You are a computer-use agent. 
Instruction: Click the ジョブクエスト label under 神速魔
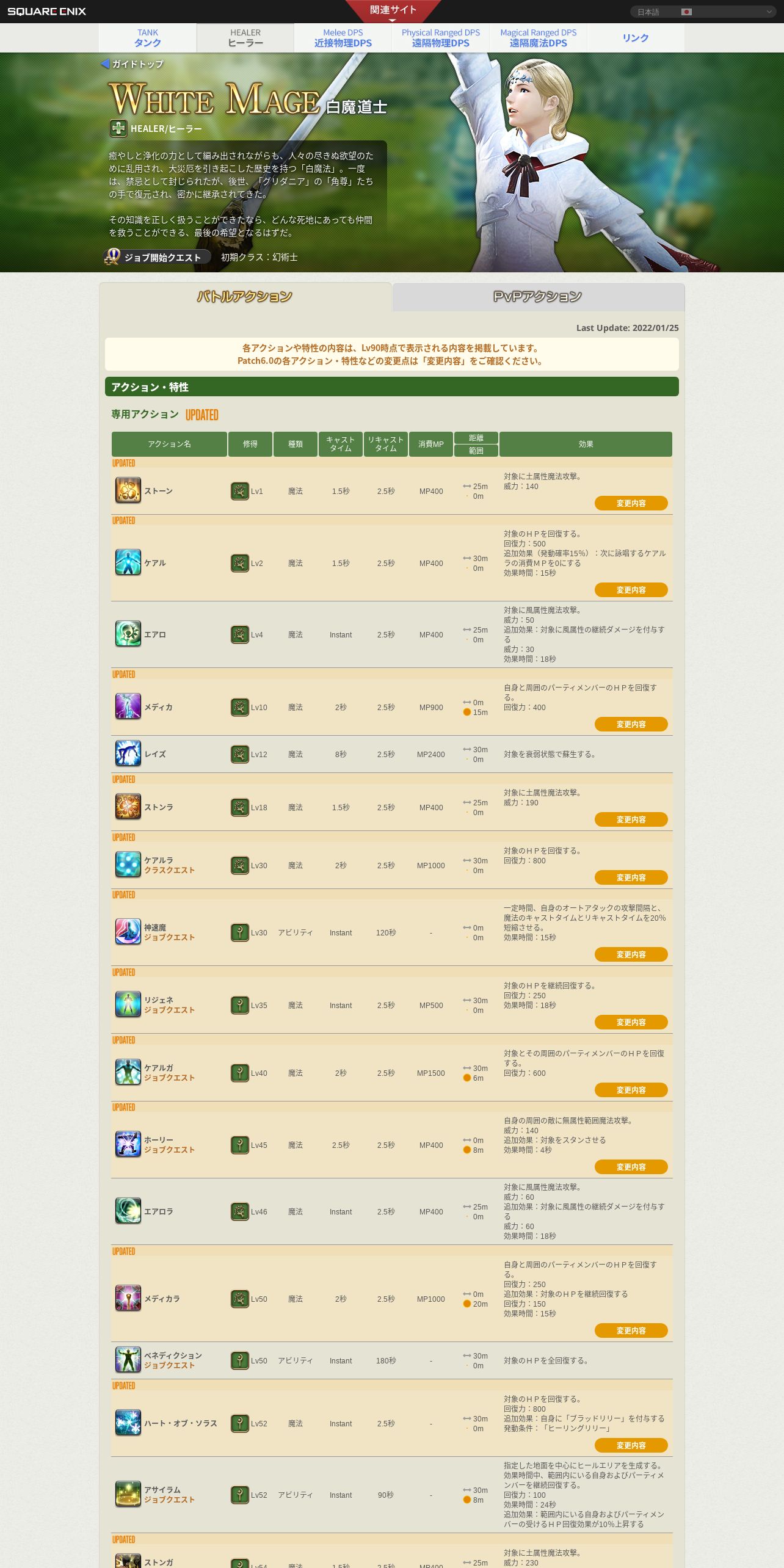(169, 937)
